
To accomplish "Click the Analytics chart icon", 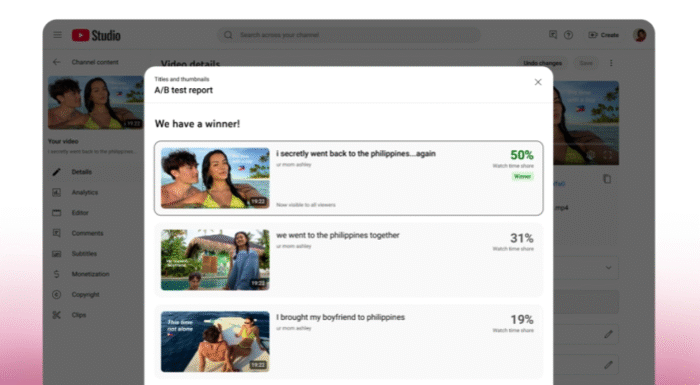I will click(x=56, y=192).
